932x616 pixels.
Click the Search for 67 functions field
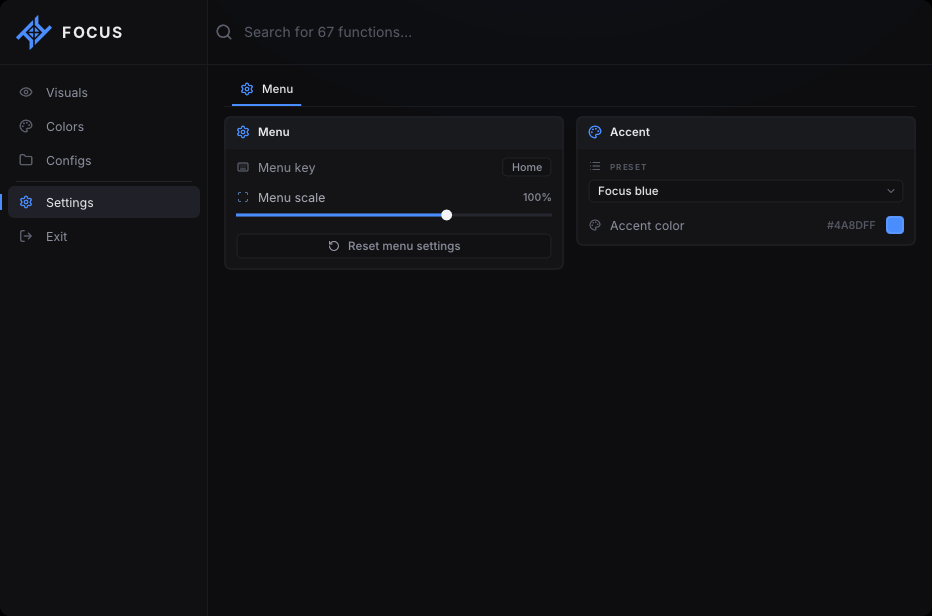(x=569, y=32)
